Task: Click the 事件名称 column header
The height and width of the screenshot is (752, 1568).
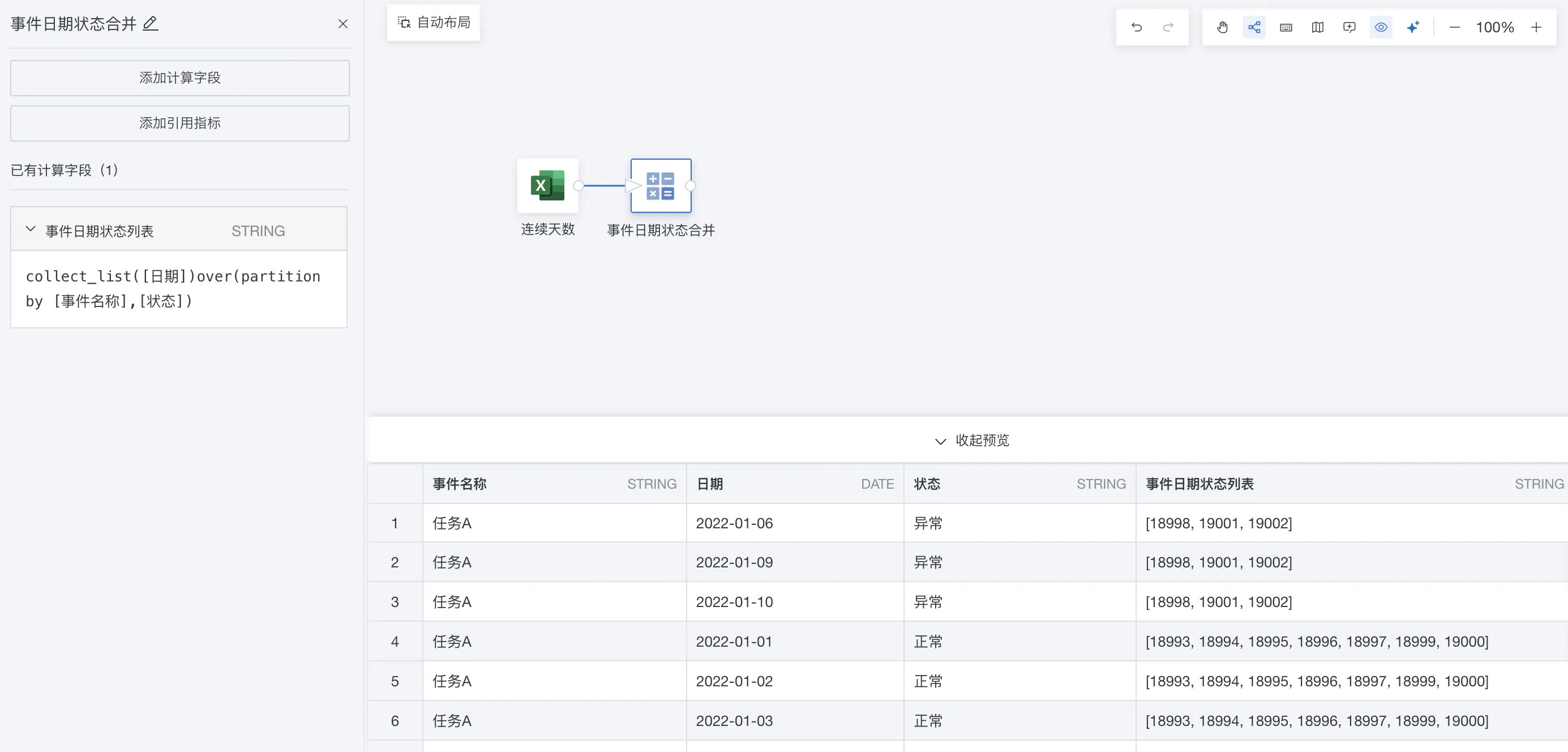Action: [555, 484]
